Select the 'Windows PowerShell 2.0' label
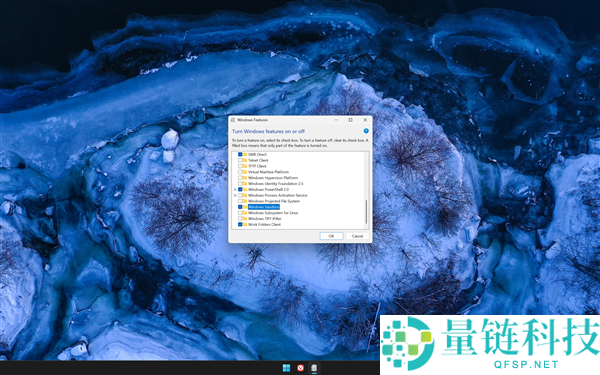The image size is (600, 375). (268, 189)
